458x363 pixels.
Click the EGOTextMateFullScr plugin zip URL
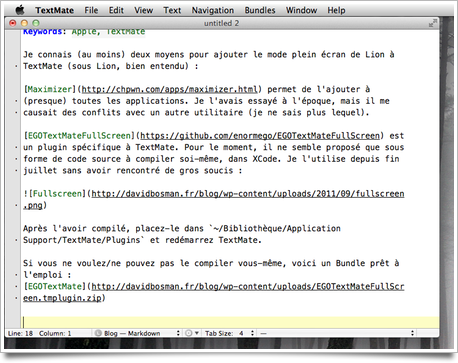[248, 286]
